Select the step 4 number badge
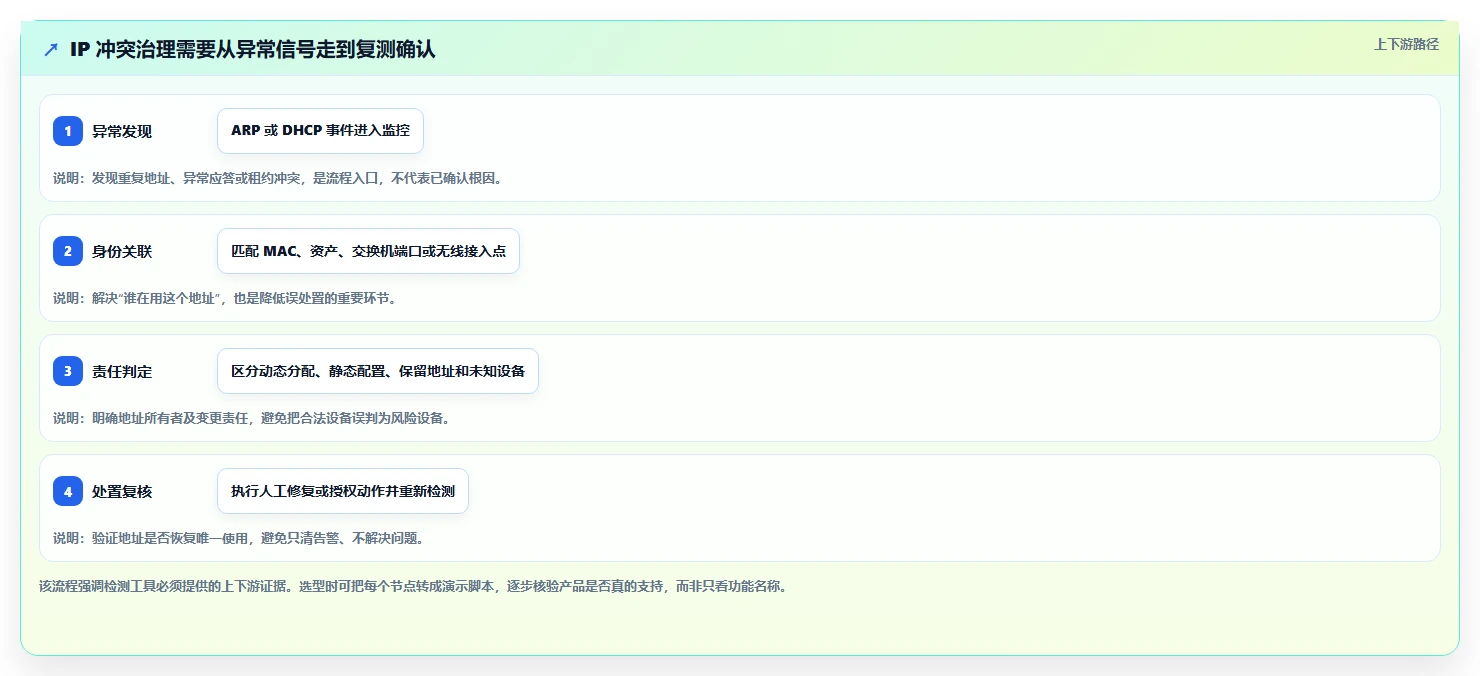This screenshot has height=676, width=1480. tap(68, 491)
